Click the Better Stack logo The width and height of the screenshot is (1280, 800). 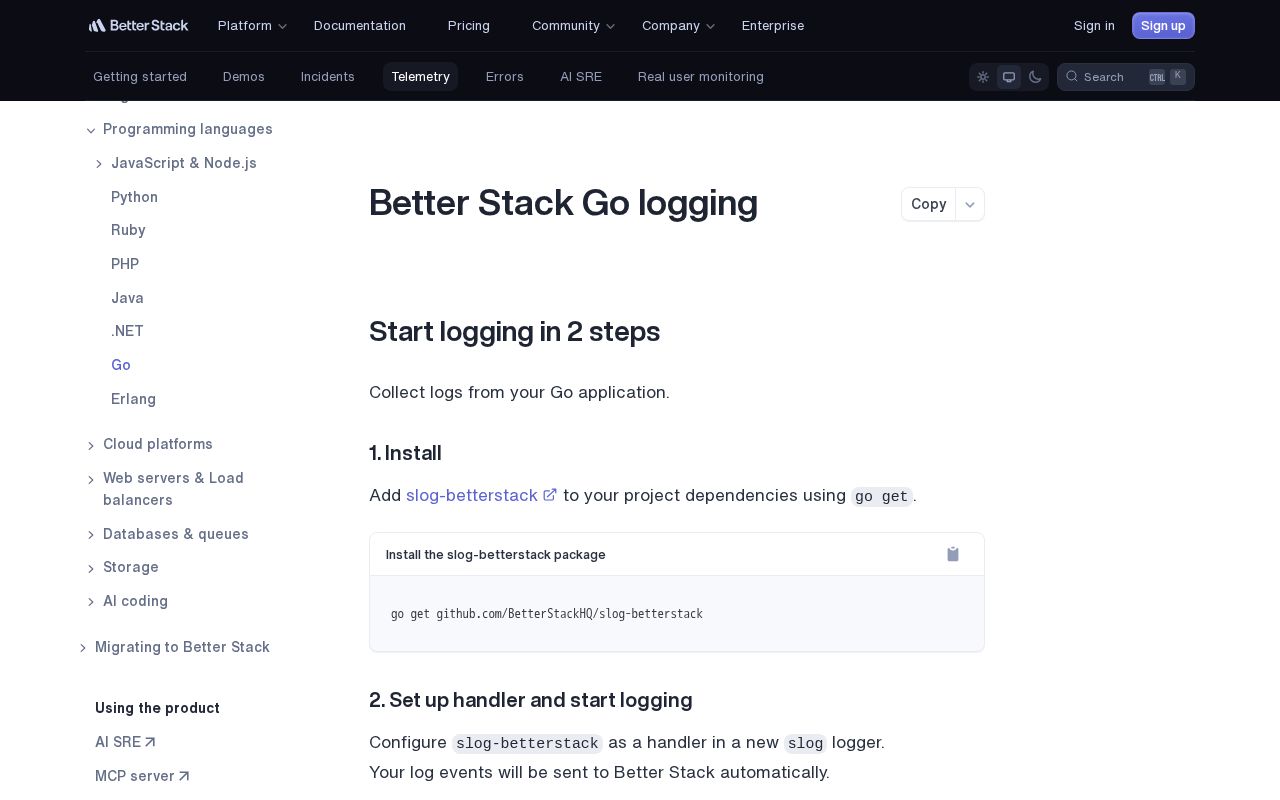pyautogui.click(x=138, y=25)
